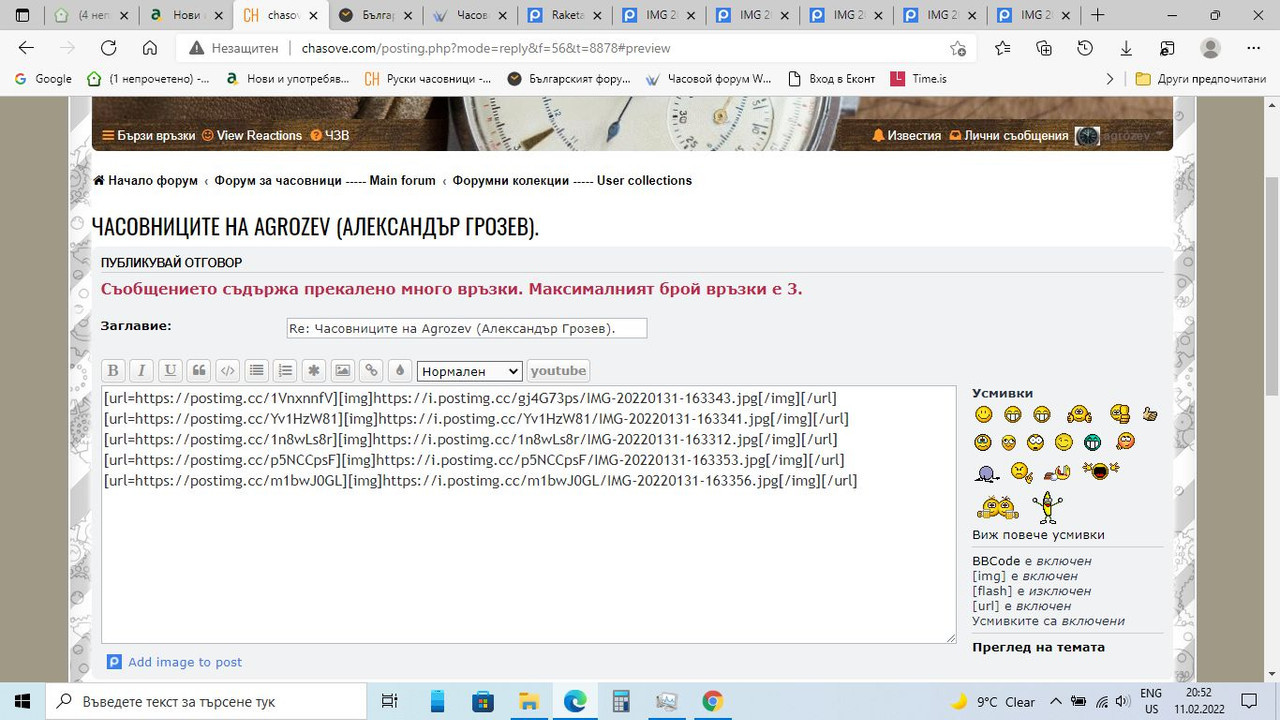Screen dimensions: 1280x720
Task: Open browser downloads icon
Action: pos(1126,48)
